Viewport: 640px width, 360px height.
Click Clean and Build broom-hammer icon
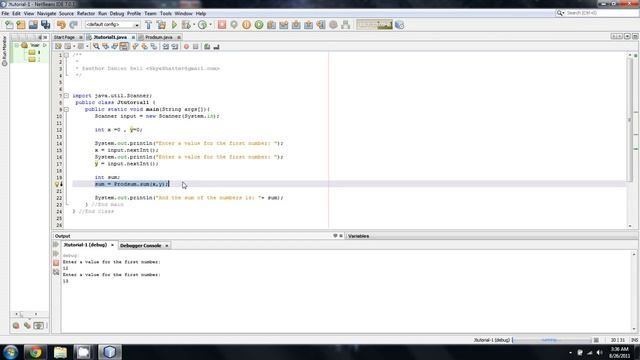tap(161, 25)
